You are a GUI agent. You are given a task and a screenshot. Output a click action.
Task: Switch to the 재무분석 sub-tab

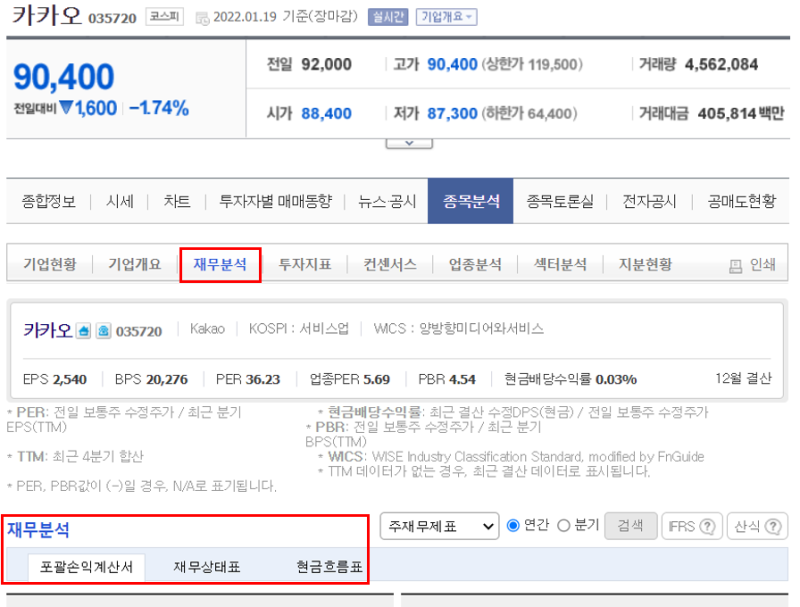(x=220, y=264)
